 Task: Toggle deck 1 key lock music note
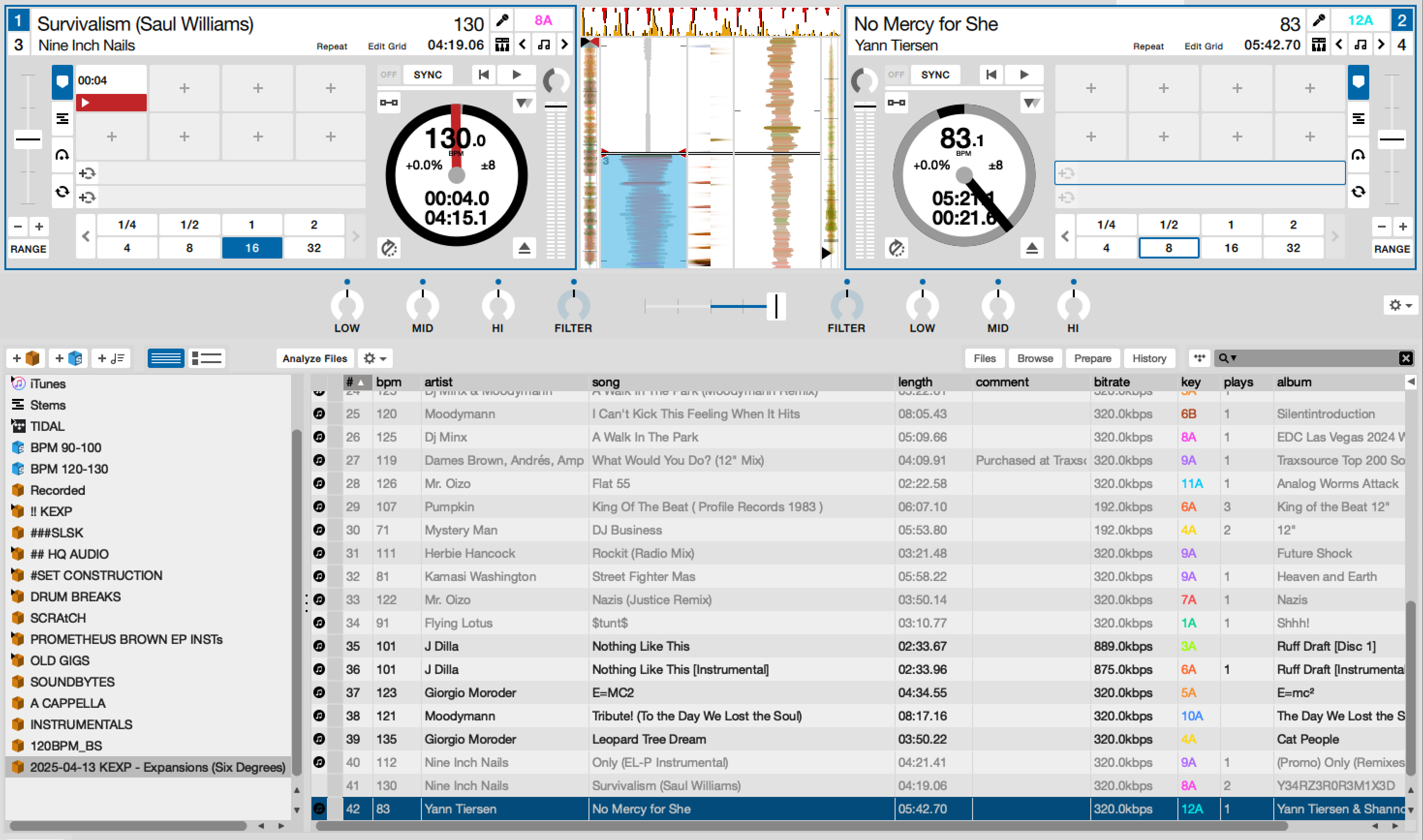click(543, 44)
